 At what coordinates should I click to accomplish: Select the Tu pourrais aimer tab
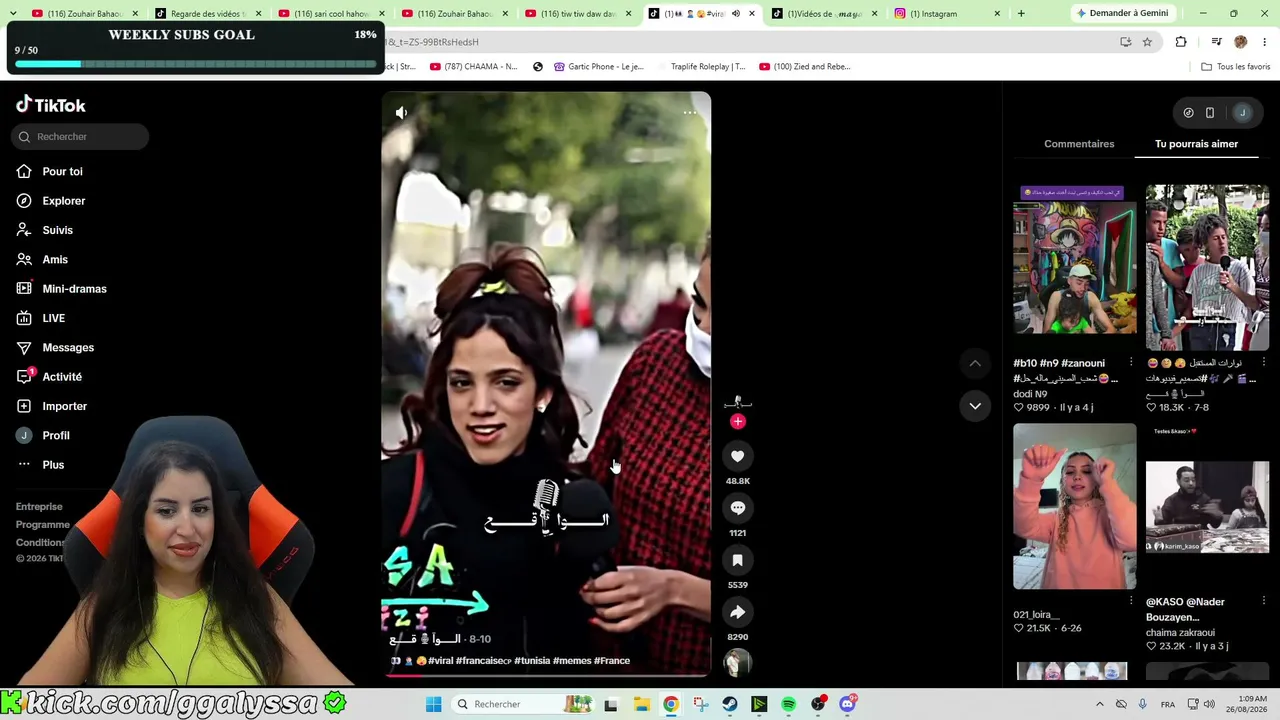pyautogui.click(x=1196, y=144)
